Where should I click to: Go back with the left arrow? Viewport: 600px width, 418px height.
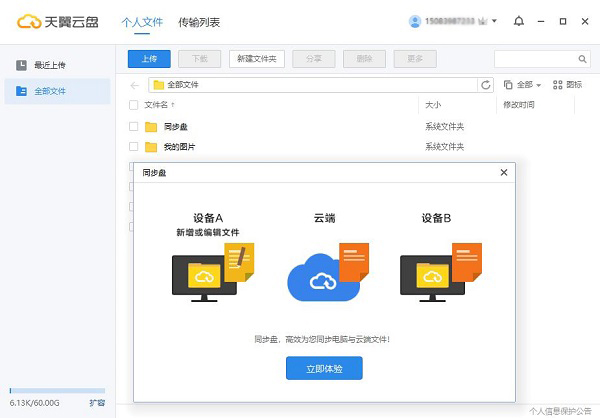tap(135, 85)
